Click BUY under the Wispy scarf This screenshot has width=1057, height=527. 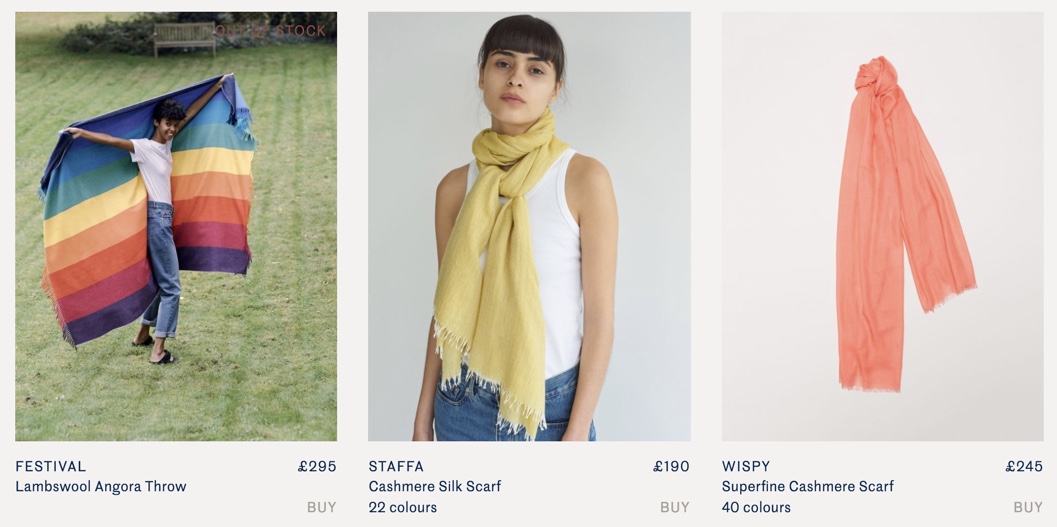pyautogui.click(x=1028, y=507)
